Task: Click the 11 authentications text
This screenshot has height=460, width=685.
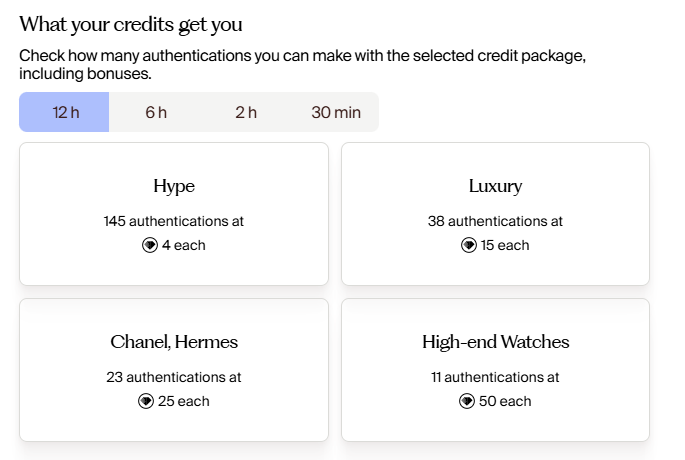Action: tap(495, 377)
